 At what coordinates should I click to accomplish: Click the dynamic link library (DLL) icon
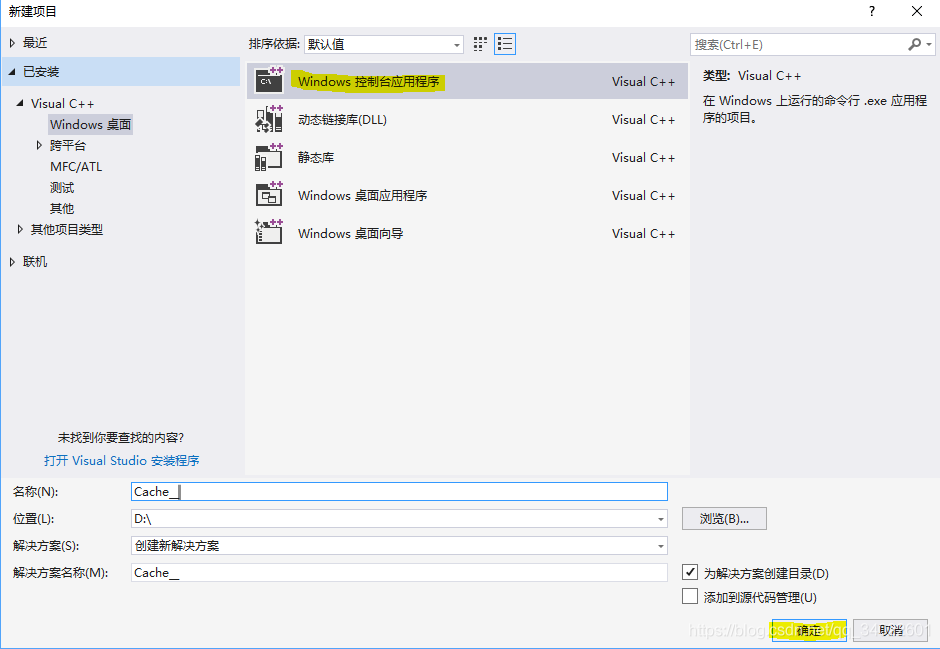269,119
